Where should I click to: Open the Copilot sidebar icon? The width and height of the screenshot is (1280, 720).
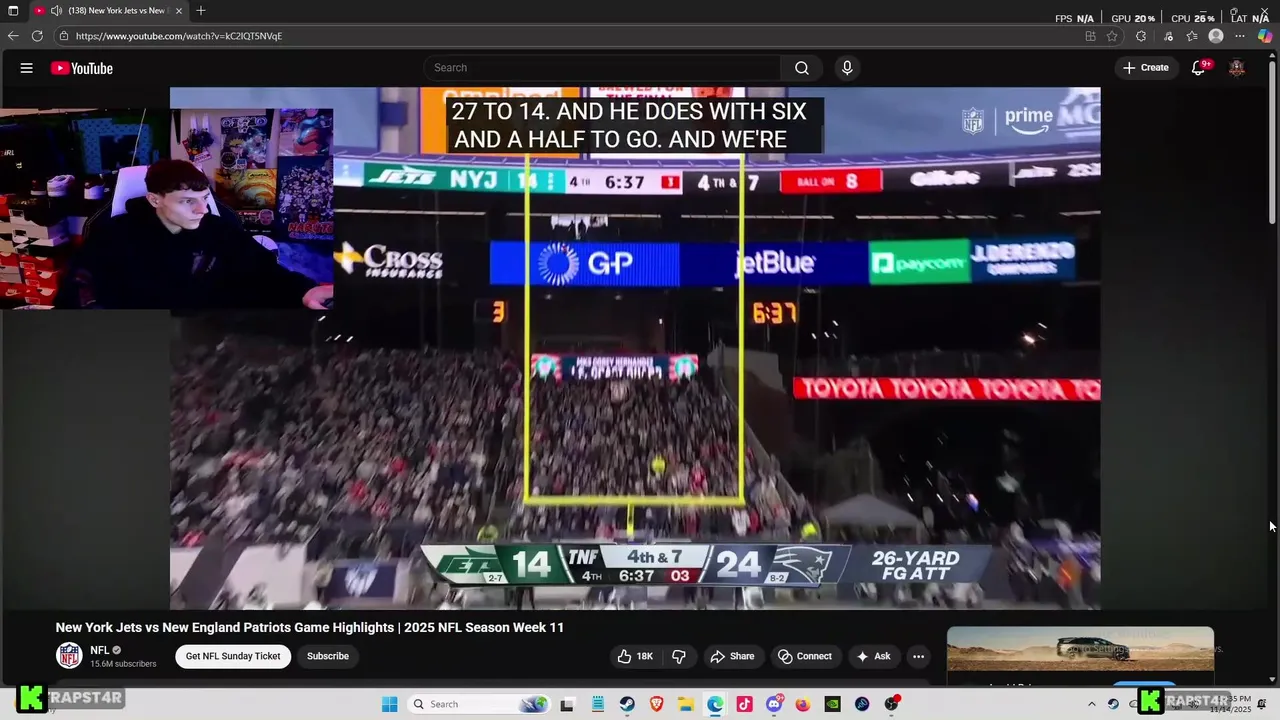tap(1265, 36)
